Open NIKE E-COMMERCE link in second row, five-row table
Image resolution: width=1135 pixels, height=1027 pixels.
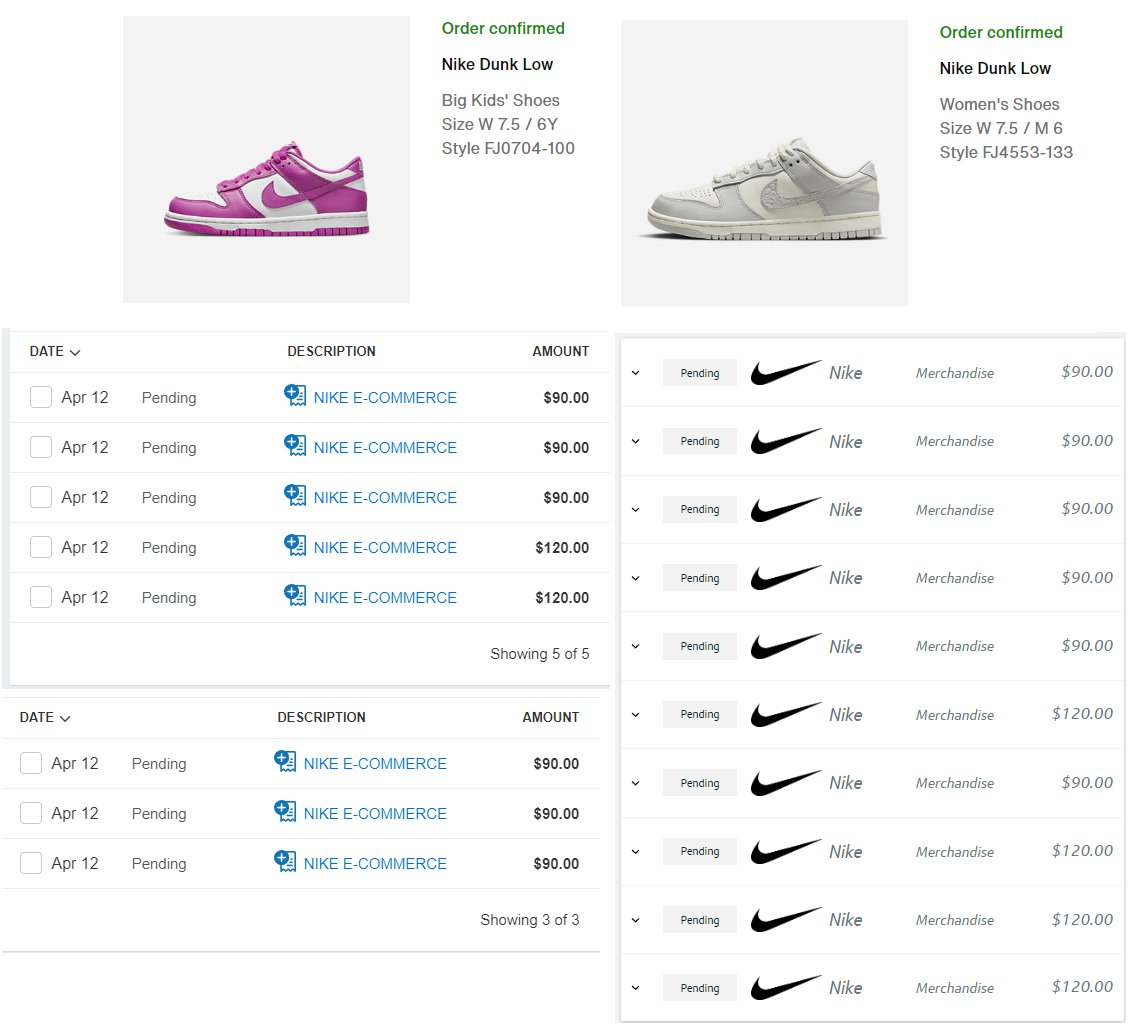(385, 448)
